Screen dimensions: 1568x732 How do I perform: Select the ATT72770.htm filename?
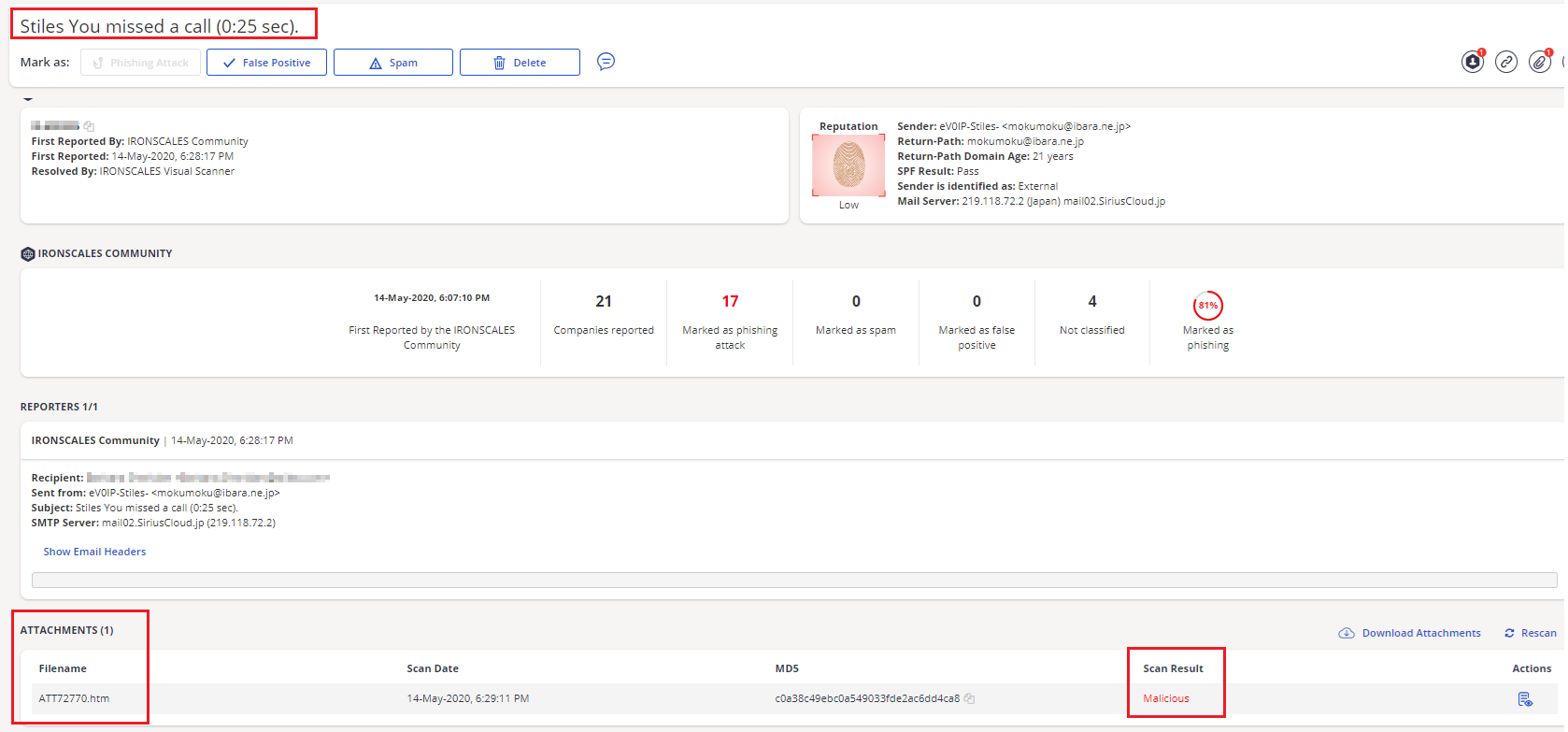coord(74,698)
